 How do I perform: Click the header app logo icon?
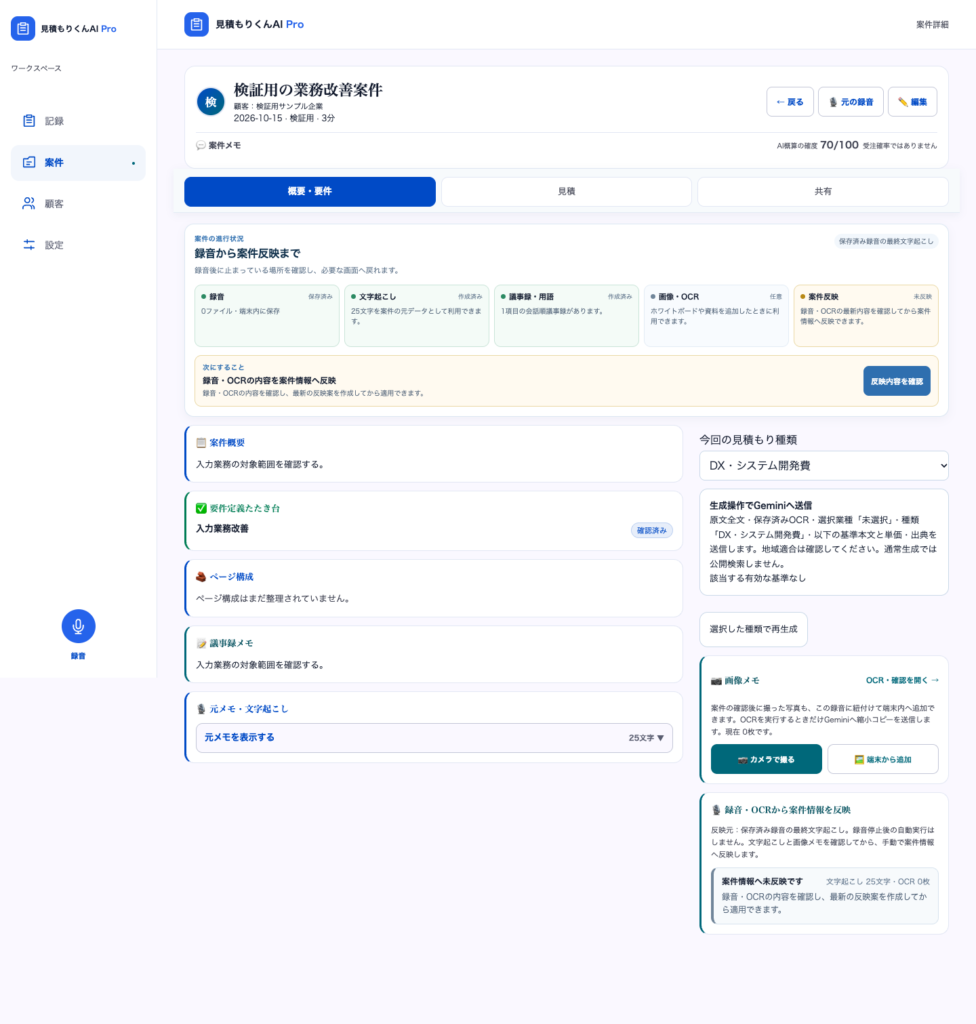point(196,24)
